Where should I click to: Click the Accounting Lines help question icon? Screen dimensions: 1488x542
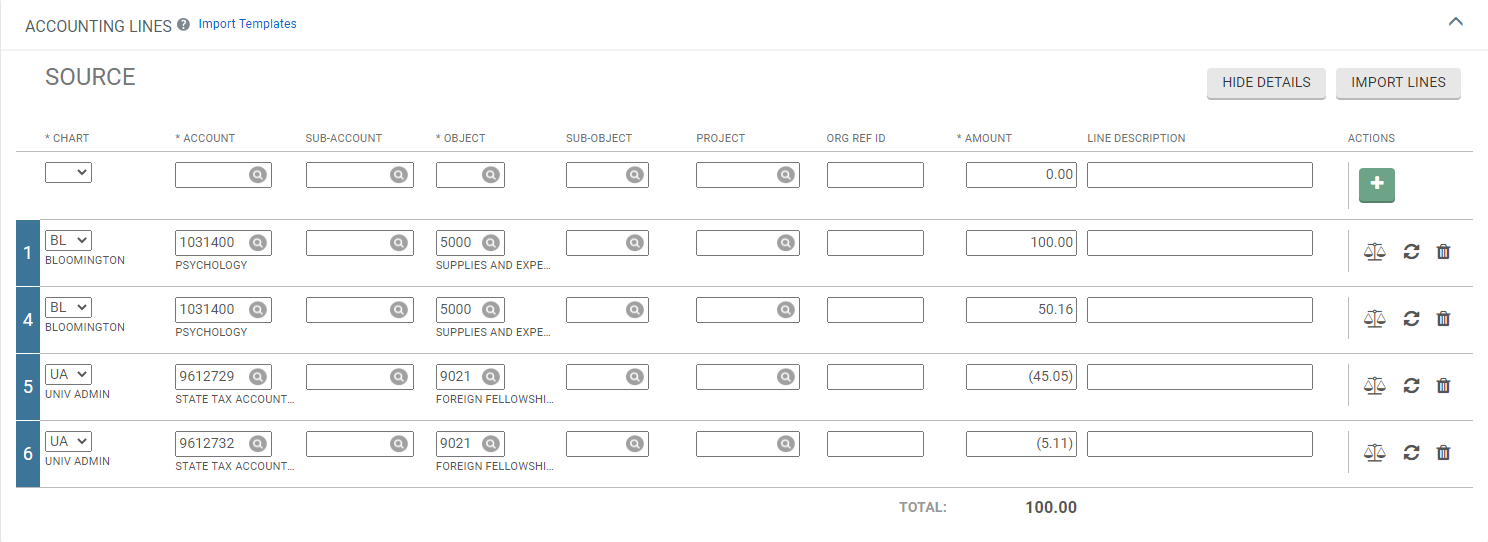click(183, 25)
